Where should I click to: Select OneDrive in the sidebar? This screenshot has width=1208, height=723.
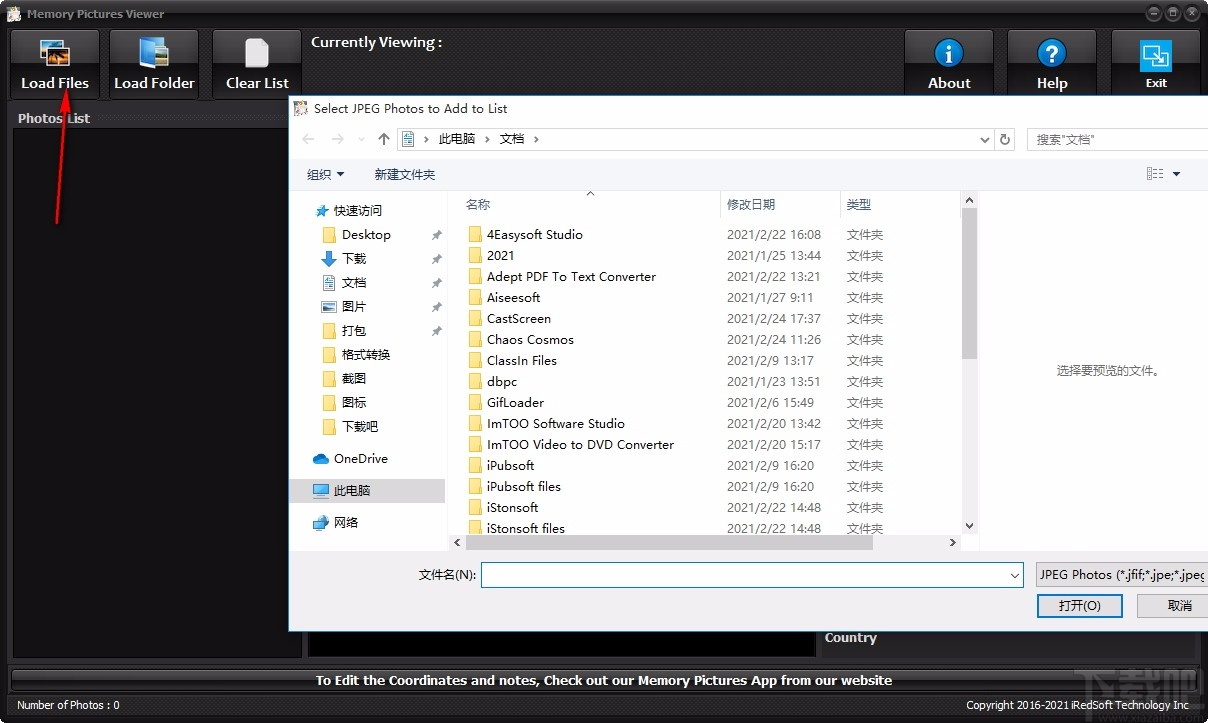(x=361, y=458)
